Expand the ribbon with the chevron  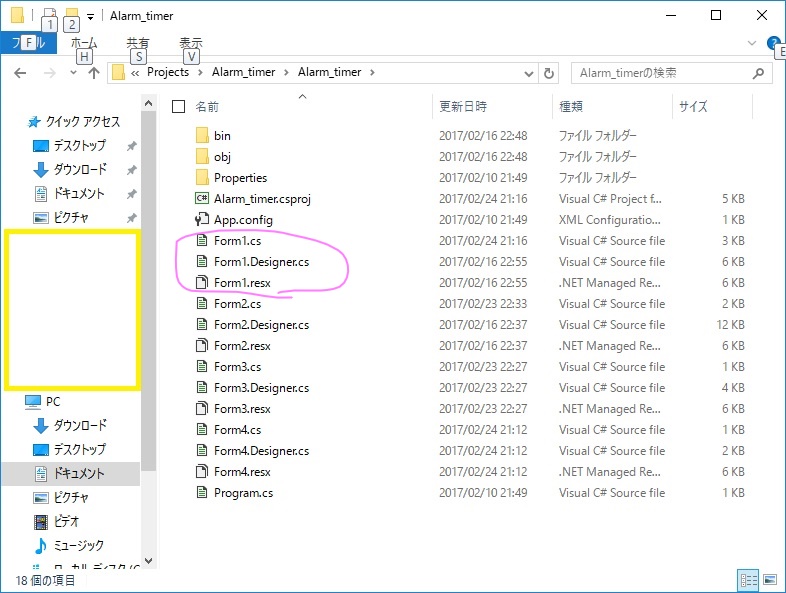[x=751, y=43]
